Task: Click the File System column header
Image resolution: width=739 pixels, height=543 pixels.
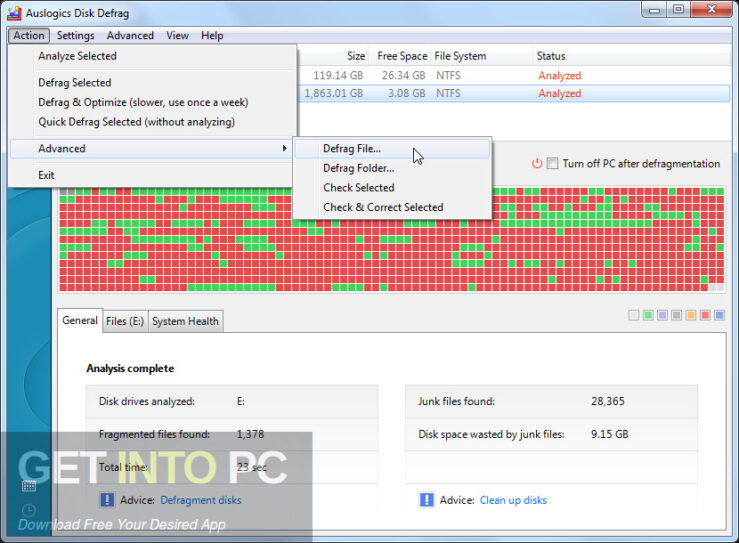Action: tap(460, 56)
